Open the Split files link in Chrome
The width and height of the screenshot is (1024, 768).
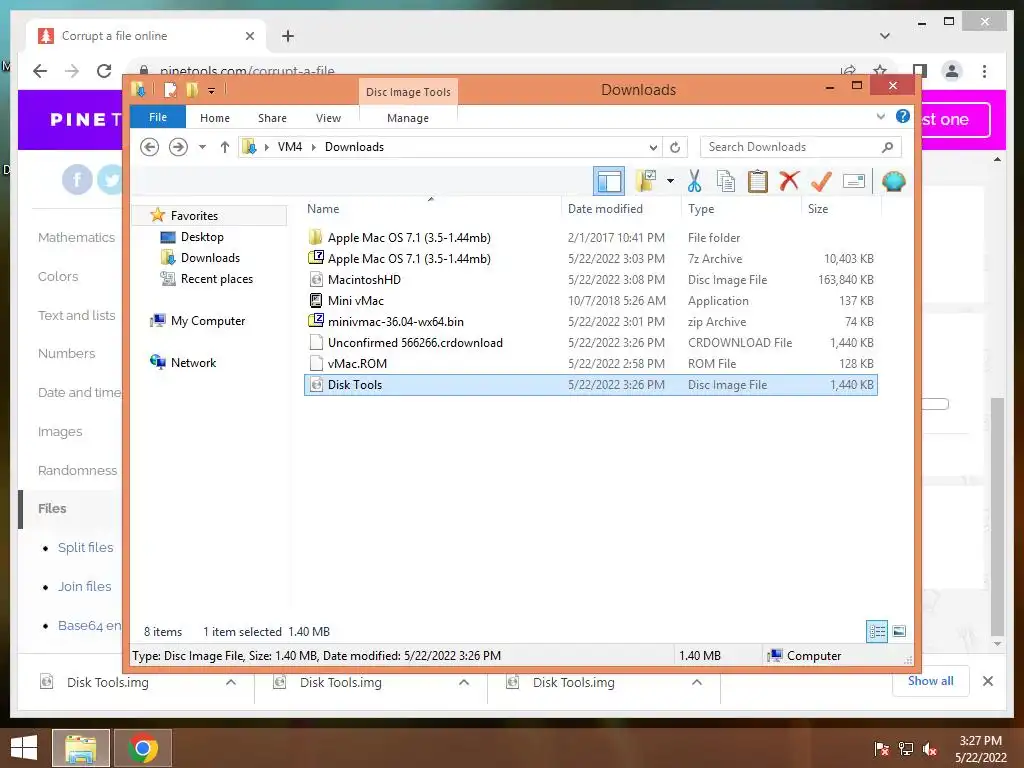point(86,547)
